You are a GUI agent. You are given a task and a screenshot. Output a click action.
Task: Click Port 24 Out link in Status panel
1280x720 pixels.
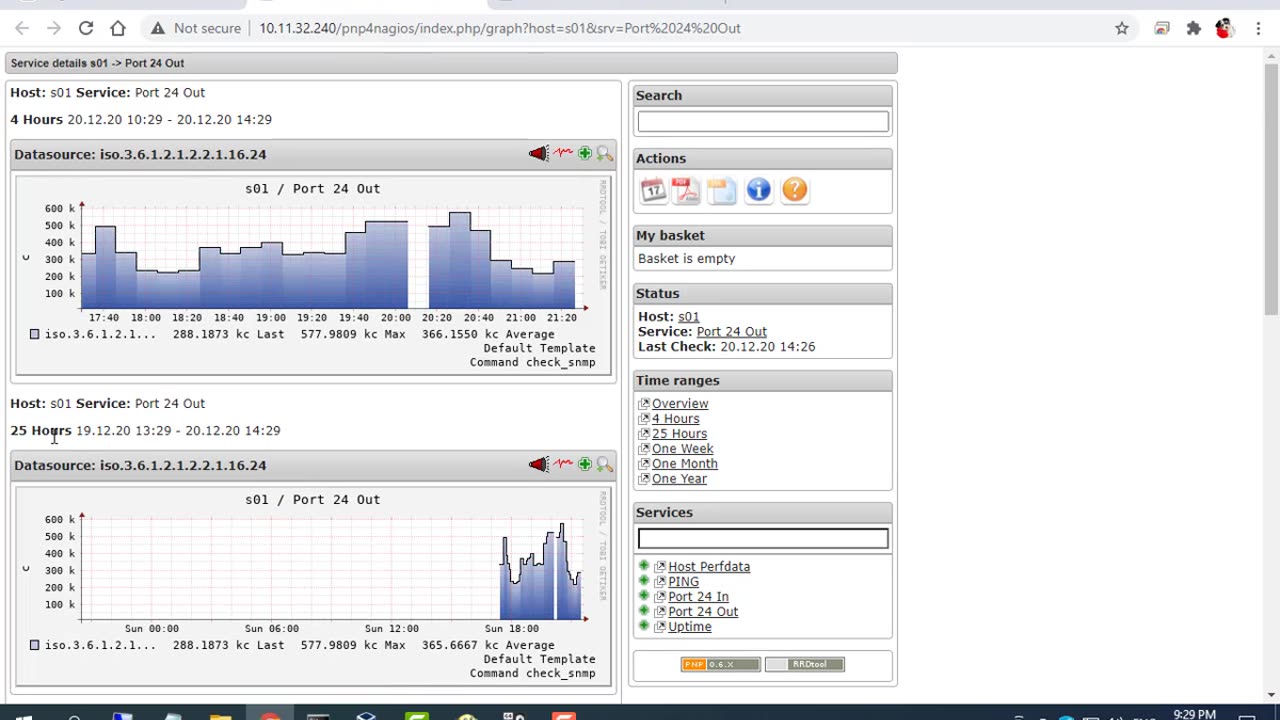(732, 332)
